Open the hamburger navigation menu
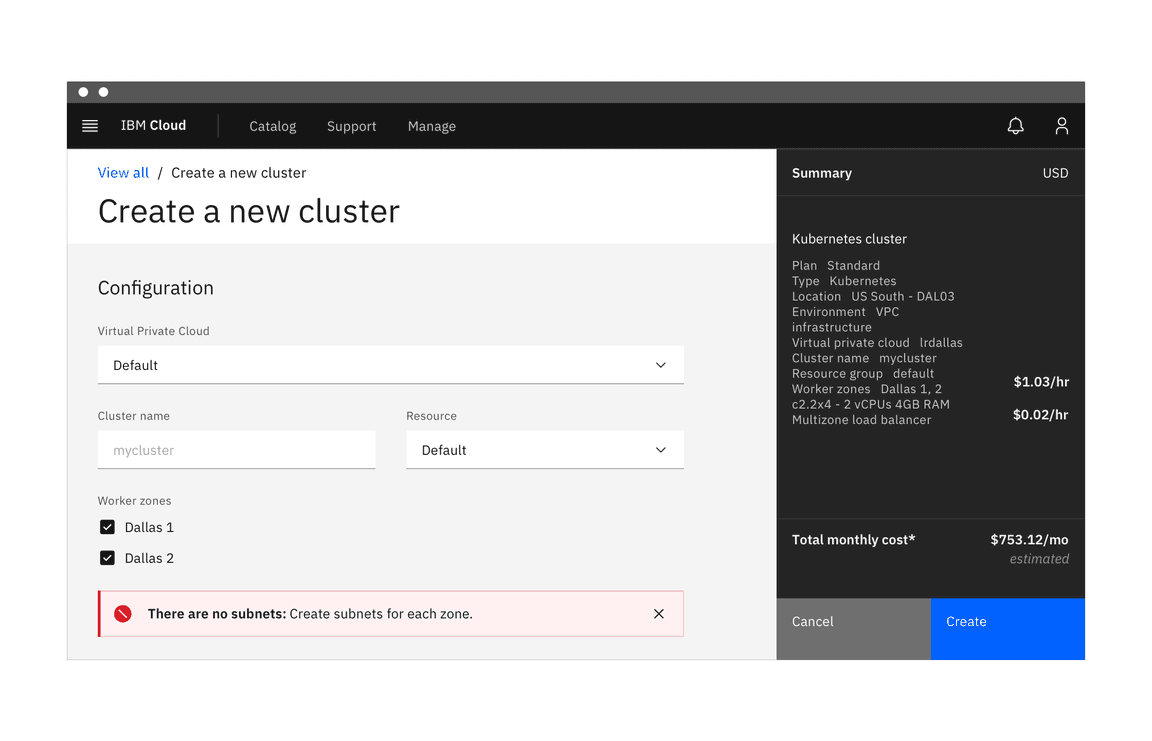The width and height of the screenshot is (1152, 741). 90,126
